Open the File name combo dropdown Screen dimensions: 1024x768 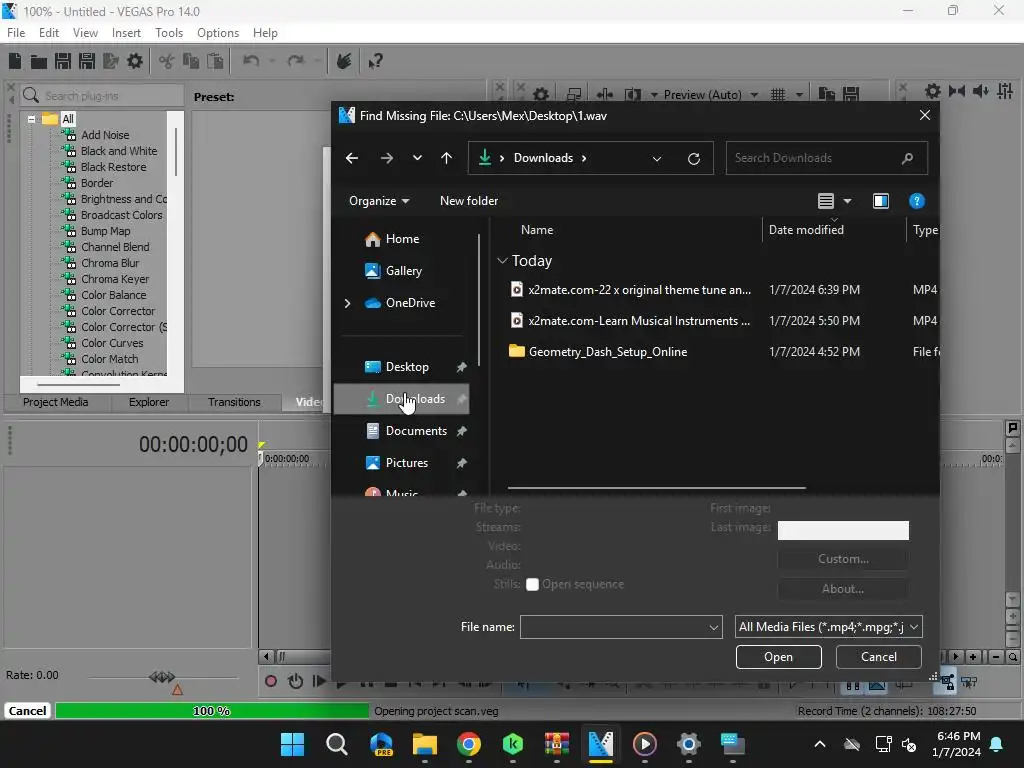click(714, 628)
